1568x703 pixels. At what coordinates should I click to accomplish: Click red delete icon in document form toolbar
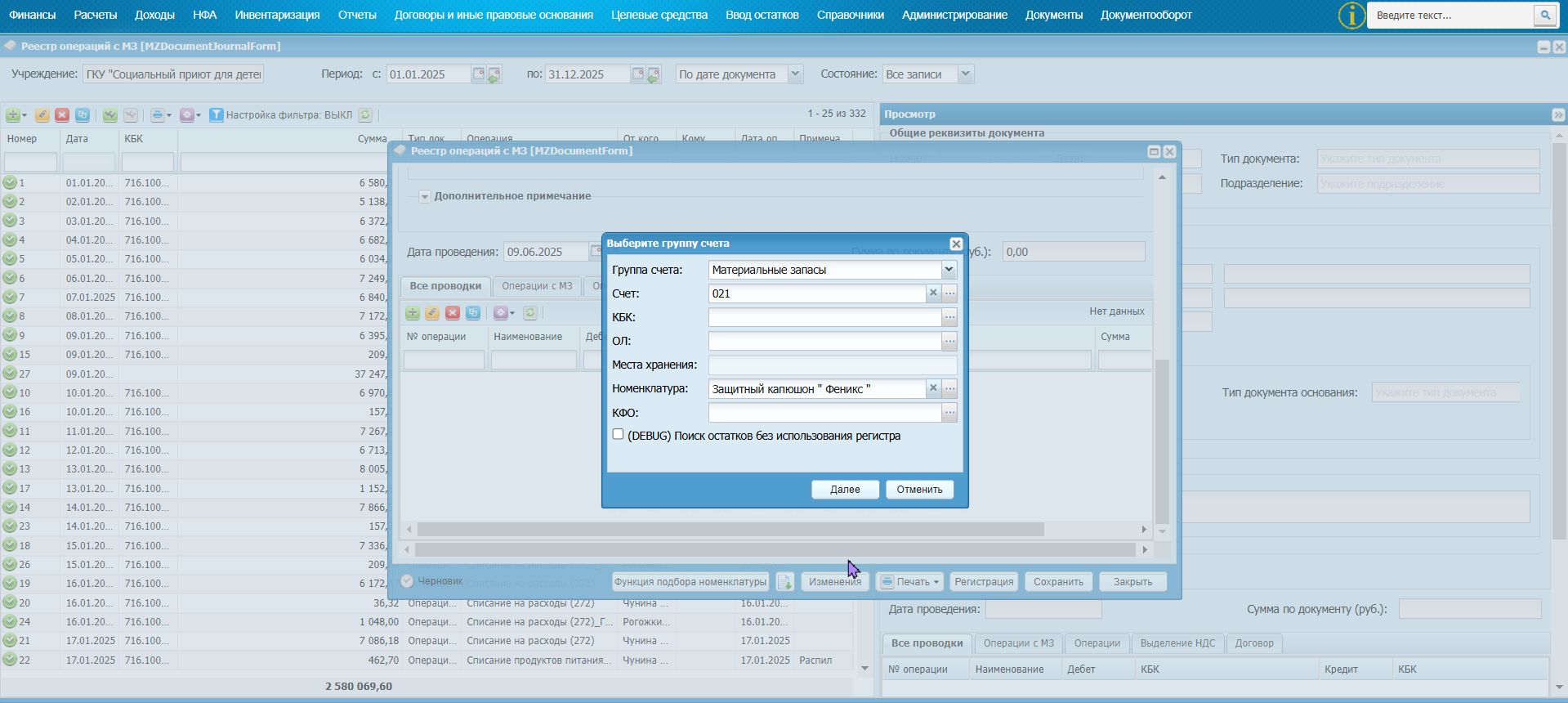pyautogui.click(x=453, y=313)
